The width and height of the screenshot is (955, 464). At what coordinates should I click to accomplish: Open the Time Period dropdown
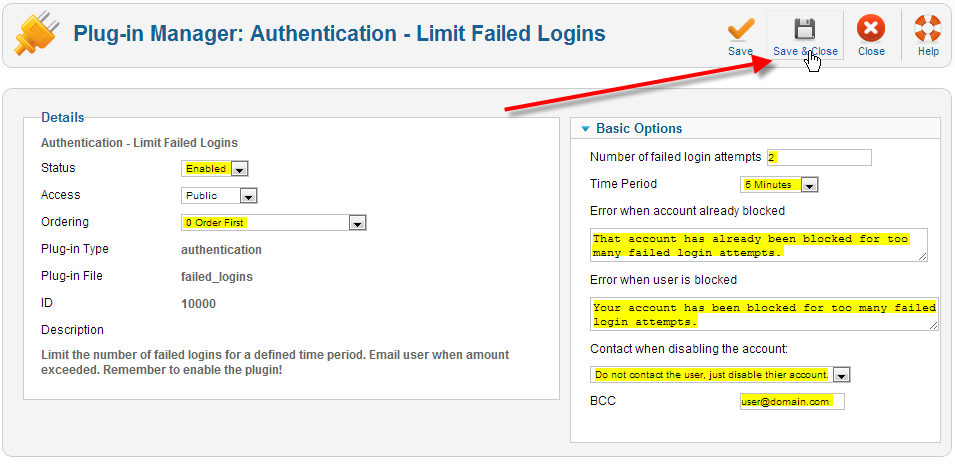pyautogui.click(x=780, y=184)
